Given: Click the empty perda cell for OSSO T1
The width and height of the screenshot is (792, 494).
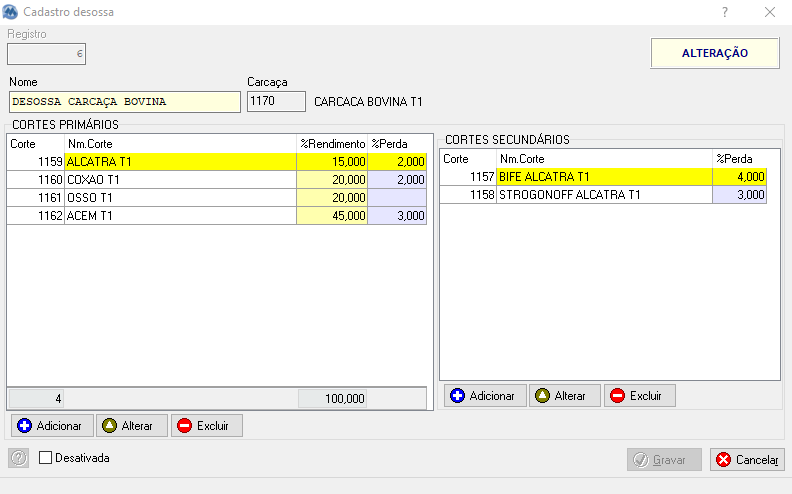Looking at the screenshot, I should tap(397, 197).
